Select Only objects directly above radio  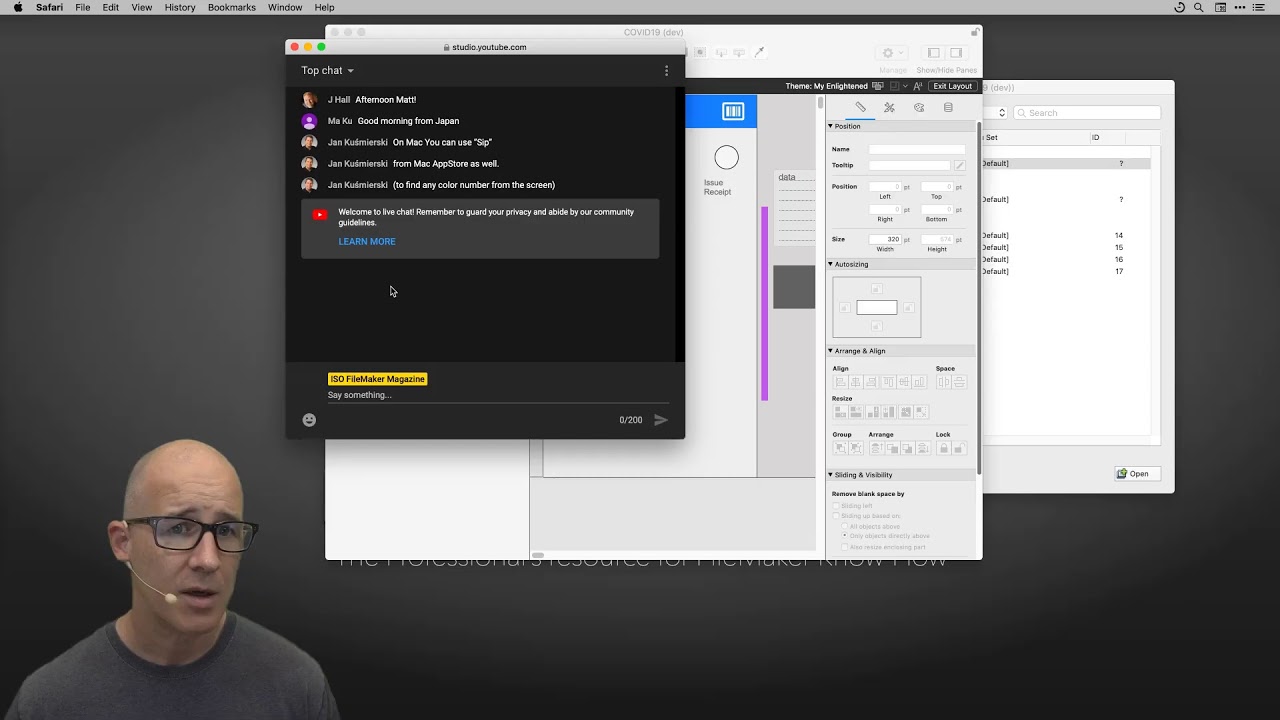click(x=844, y=536)
